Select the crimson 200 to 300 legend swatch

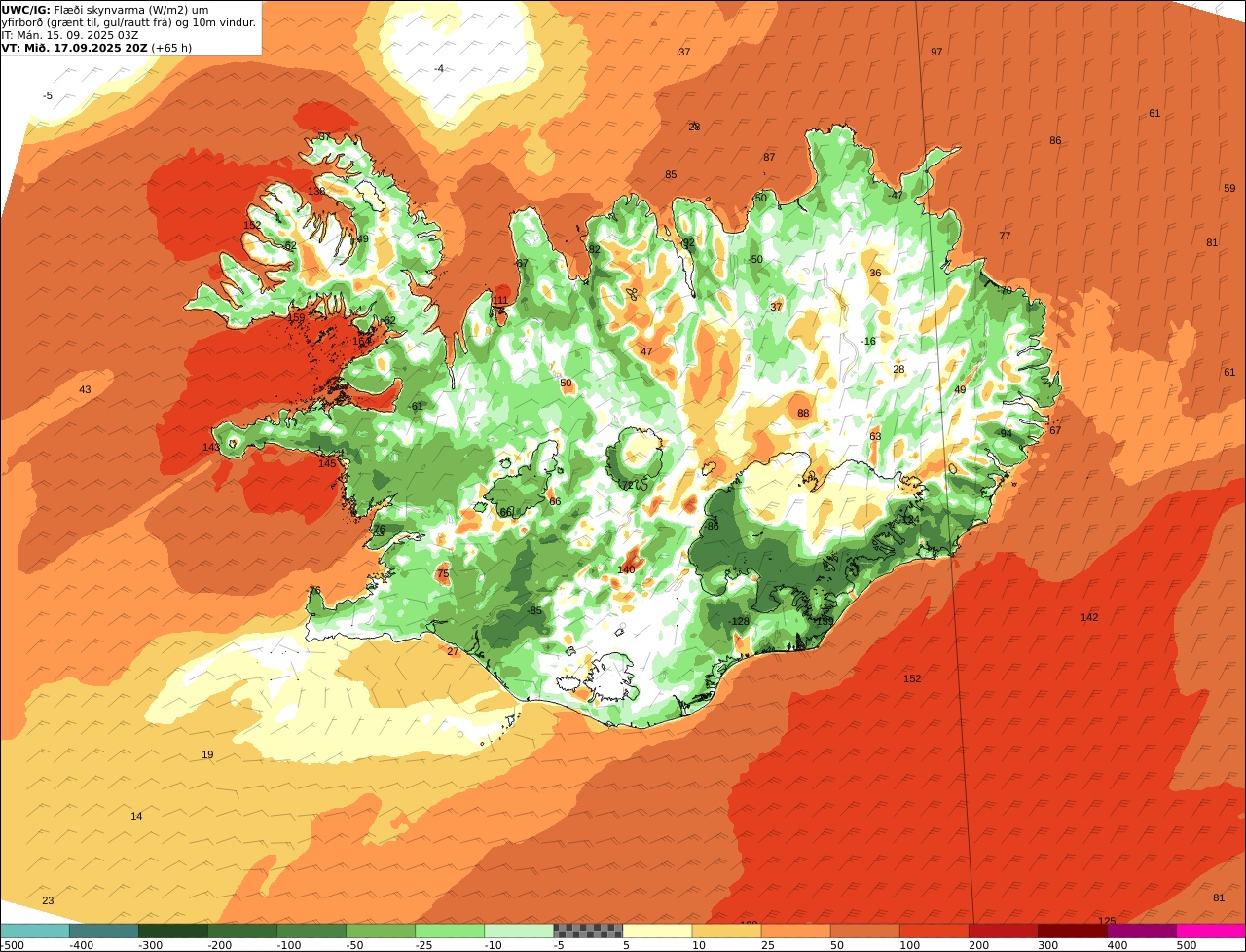[x=1003, y=931]
